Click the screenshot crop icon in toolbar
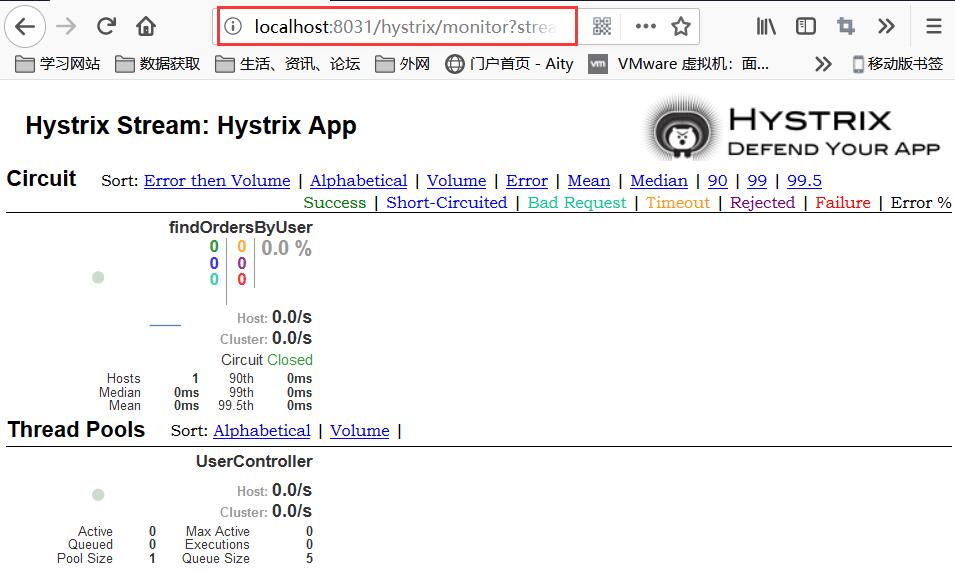Image resolution: width=955 pixels, height=572 pixels. tap(845, 26)
